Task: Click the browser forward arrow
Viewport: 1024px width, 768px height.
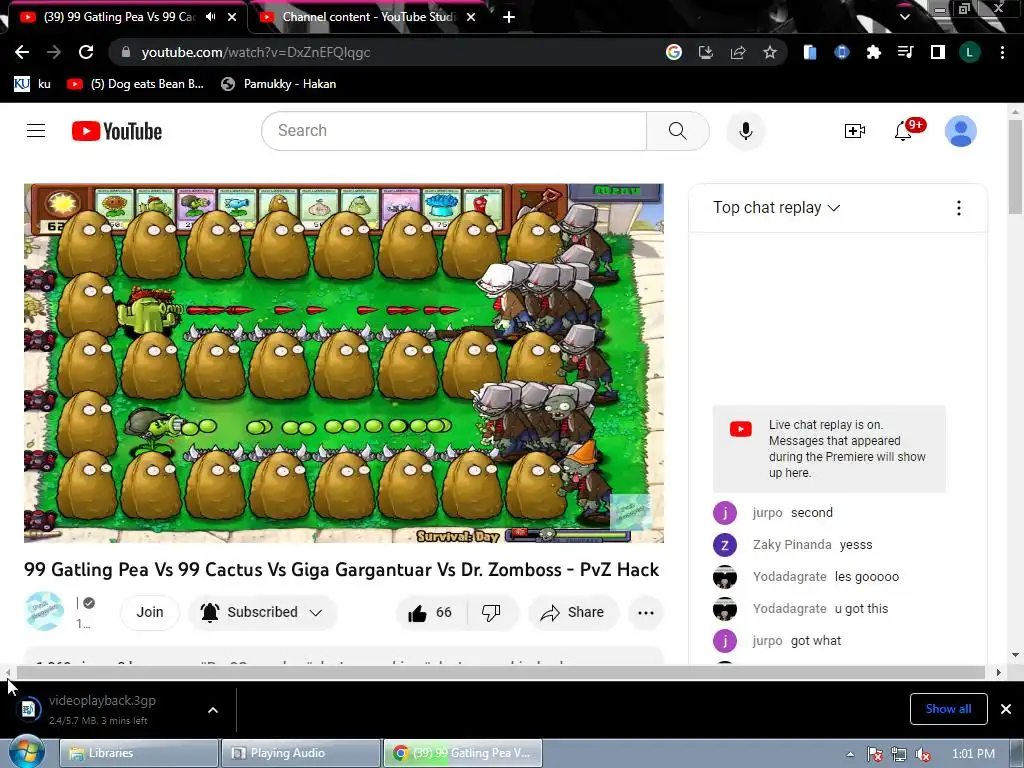Action: tap(54, 52)
